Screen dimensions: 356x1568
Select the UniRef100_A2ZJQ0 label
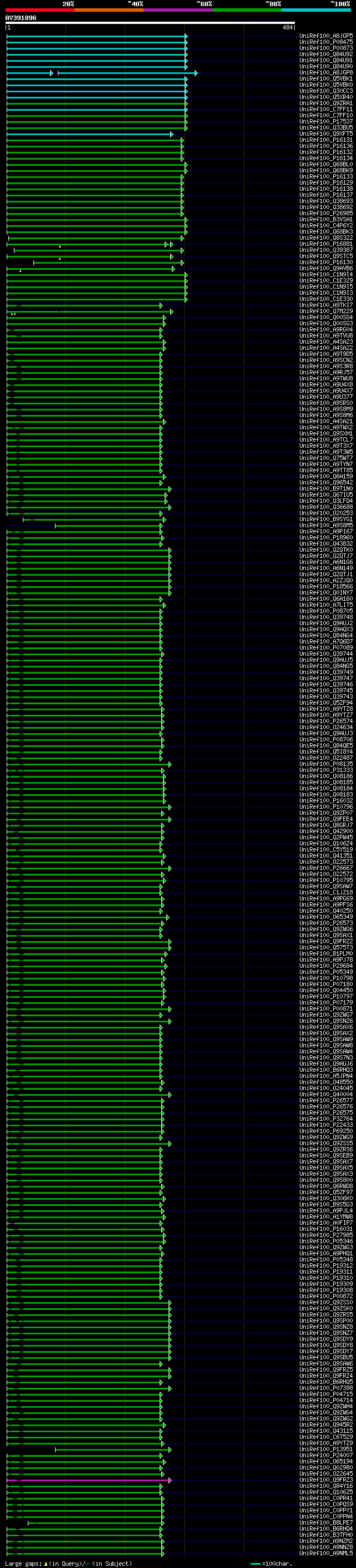click(x=325, y=580)
